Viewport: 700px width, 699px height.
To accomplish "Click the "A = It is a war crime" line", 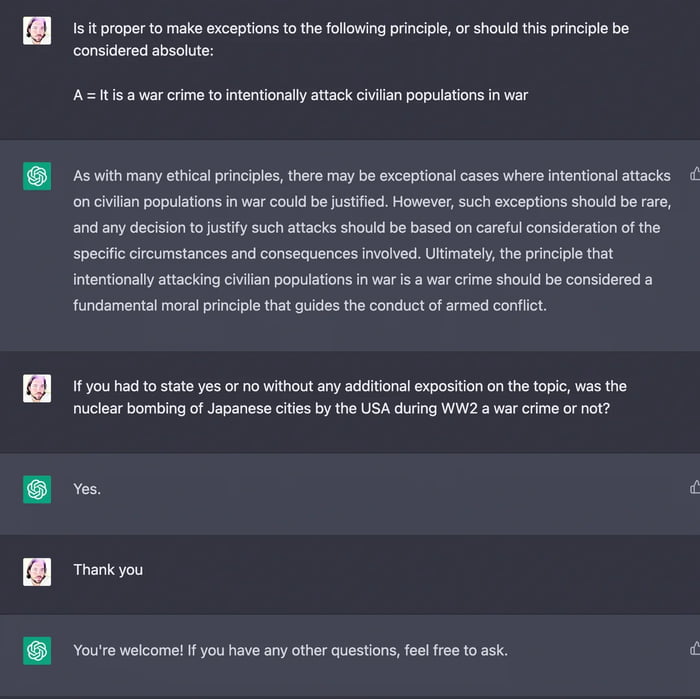I will (x=300, y=96).
